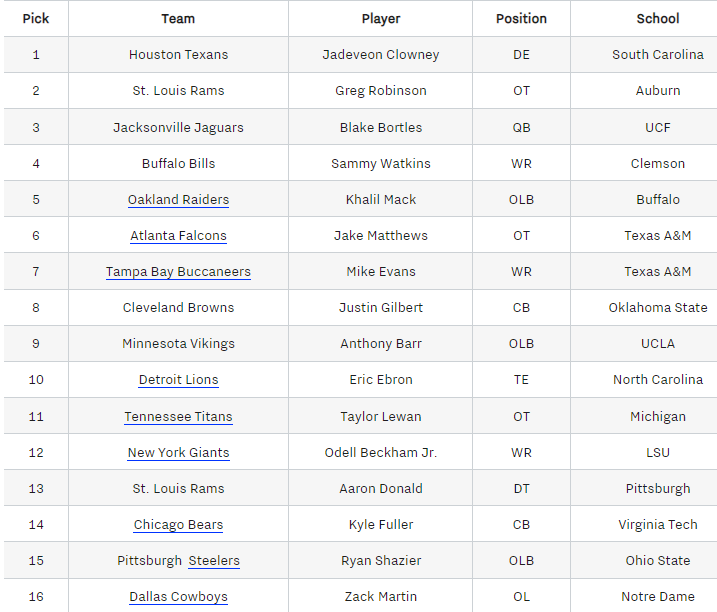The image size is (717, 612).
Task: Open the New York Giants link
Action: click(x=178, y=452)
